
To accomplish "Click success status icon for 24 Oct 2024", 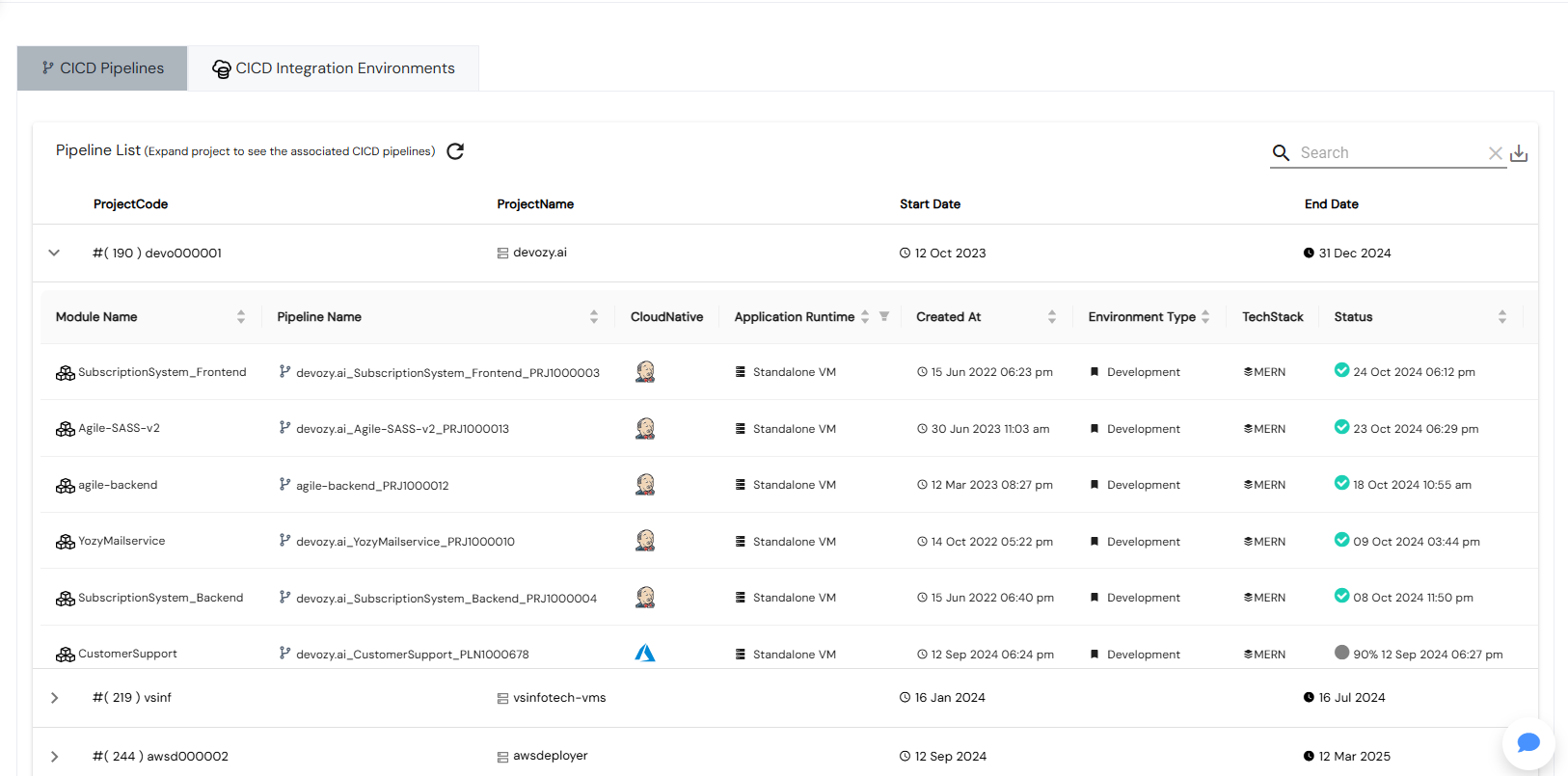I will tap(1341, 369).
